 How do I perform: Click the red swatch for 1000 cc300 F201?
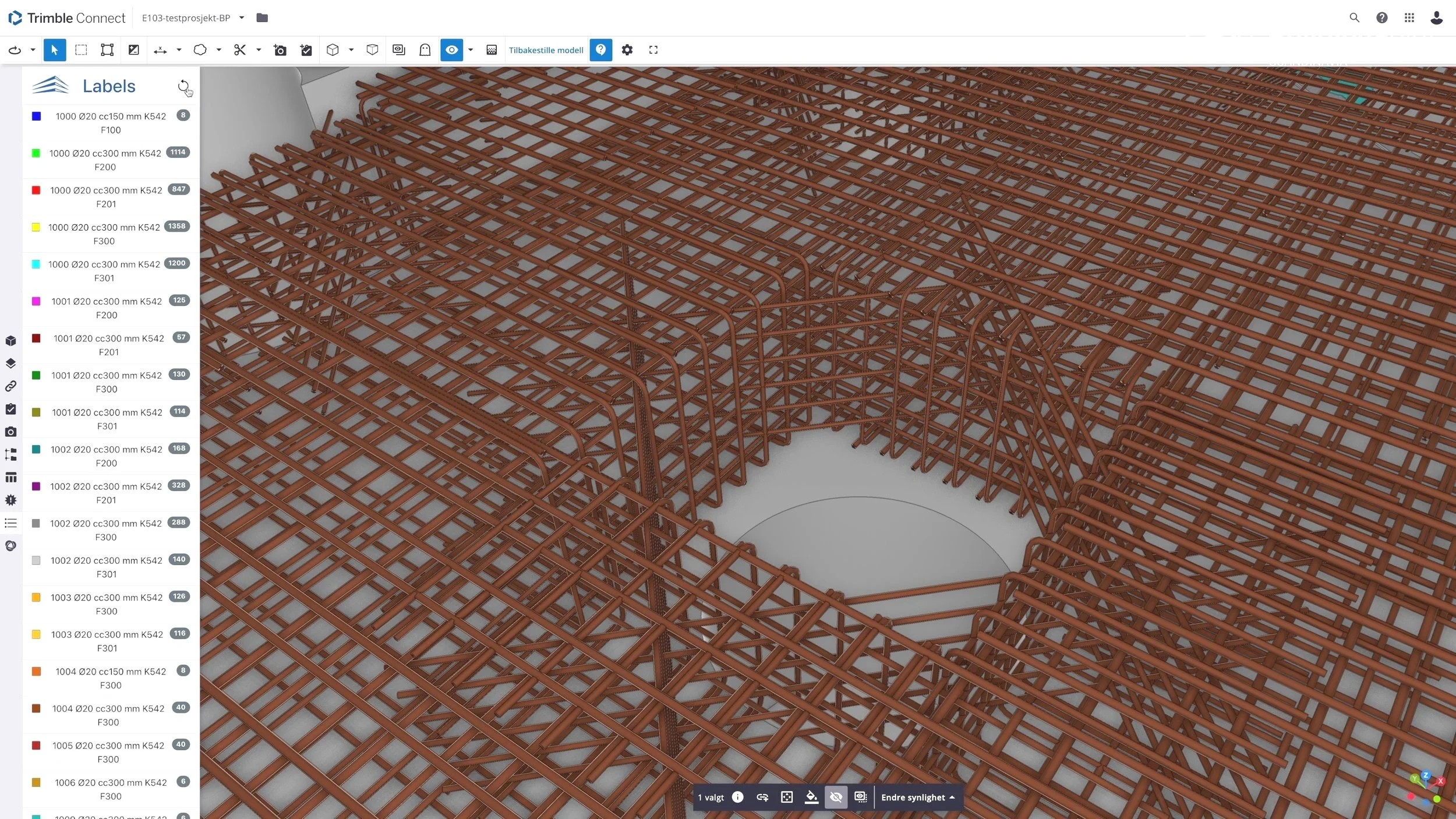coord(36,190)
